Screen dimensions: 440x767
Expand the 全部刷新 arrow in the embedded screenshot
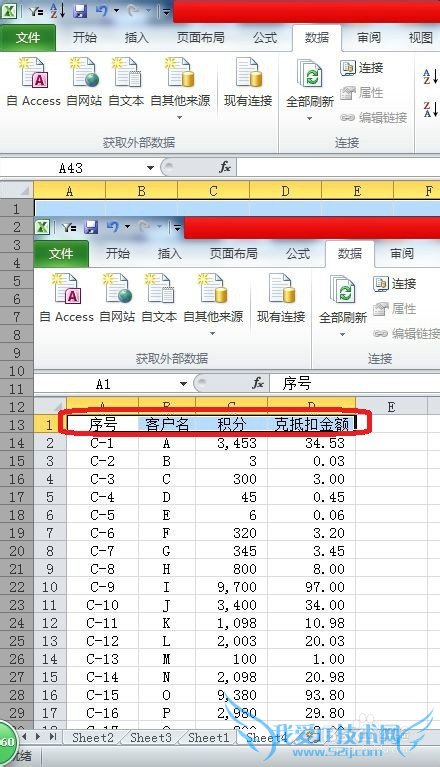pyautogui.click(x=343, y=335)
